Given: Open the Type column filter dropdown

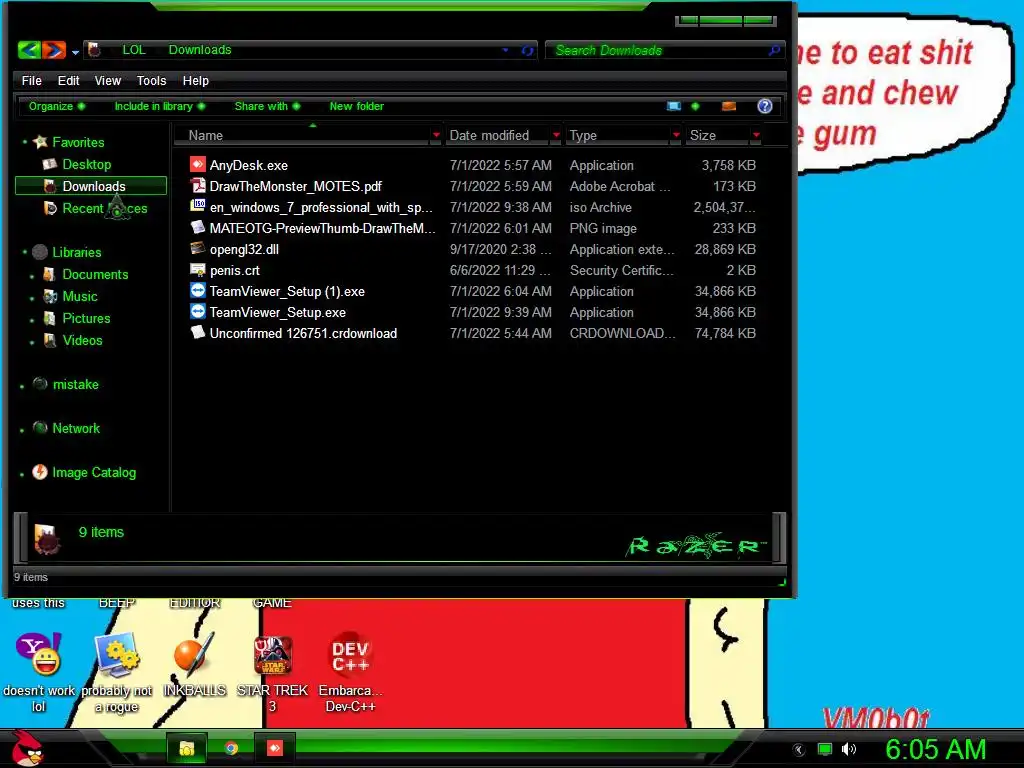Looking at the screenshot, I should (676, 135).
